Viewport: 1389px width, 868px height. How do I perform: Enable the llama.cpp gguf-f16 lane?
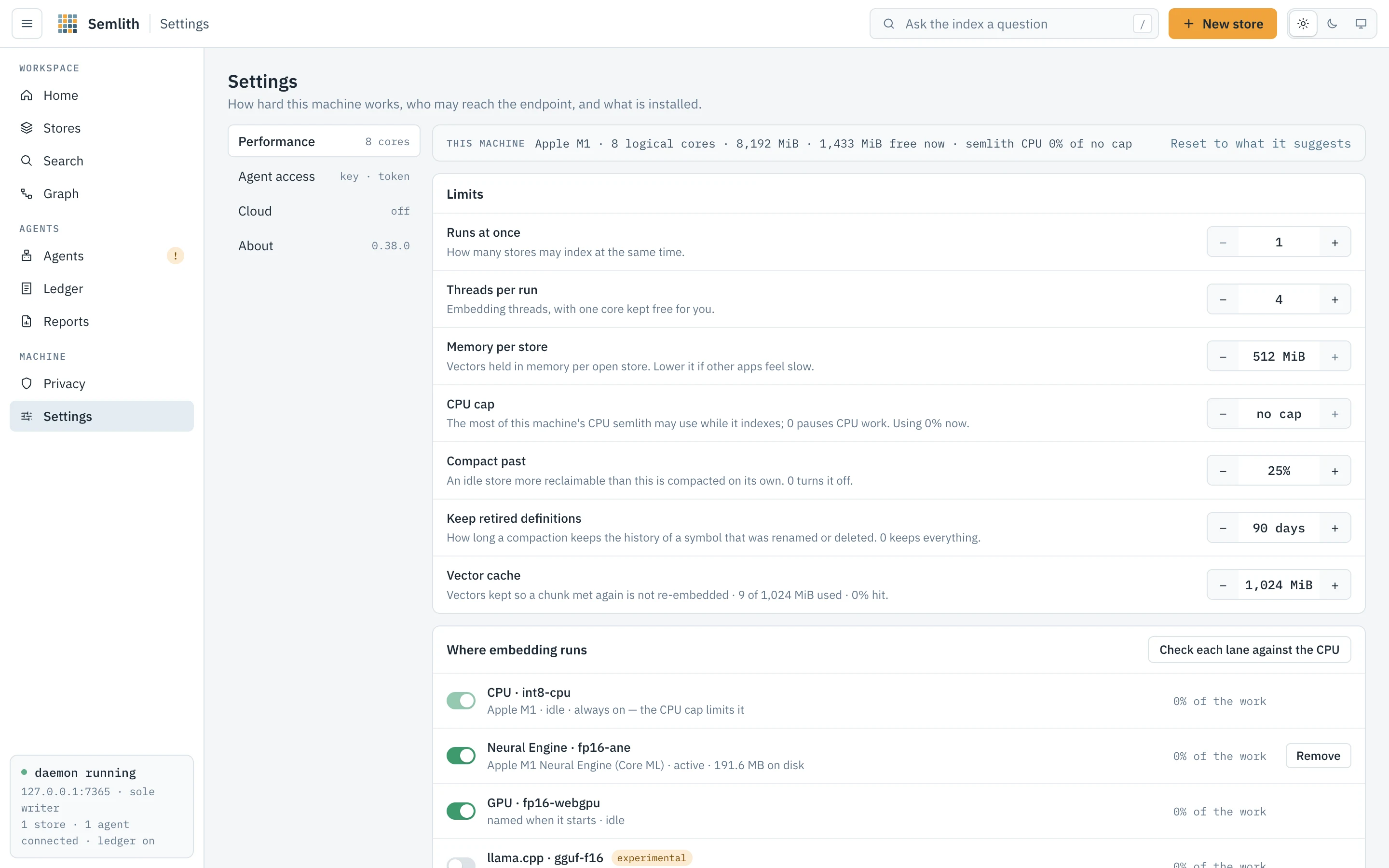461,863
